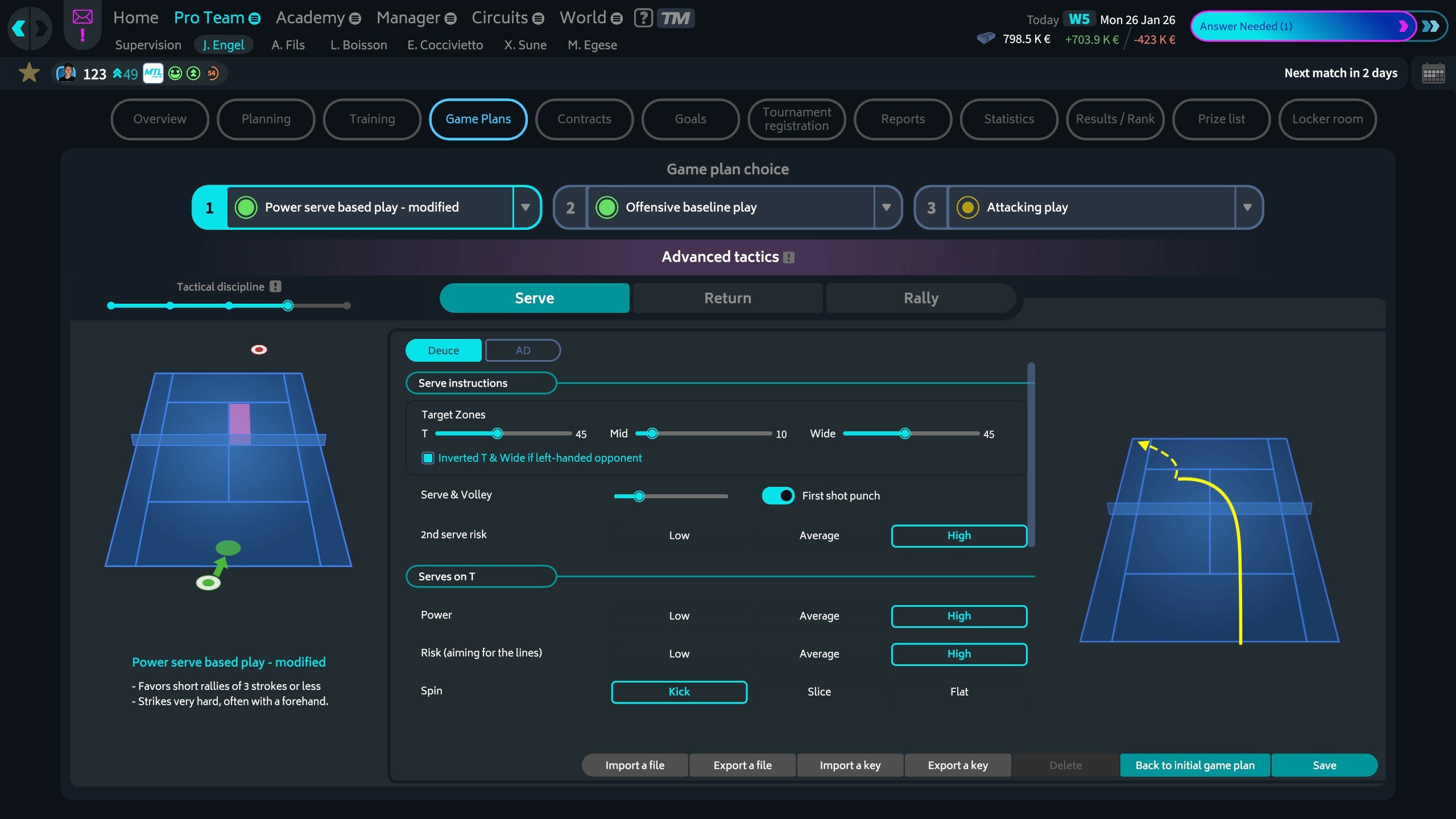Open the mailbox envelope icon
Image resolution: width=1456 pixels, height=819 pixels.
(x=82, y=17)
